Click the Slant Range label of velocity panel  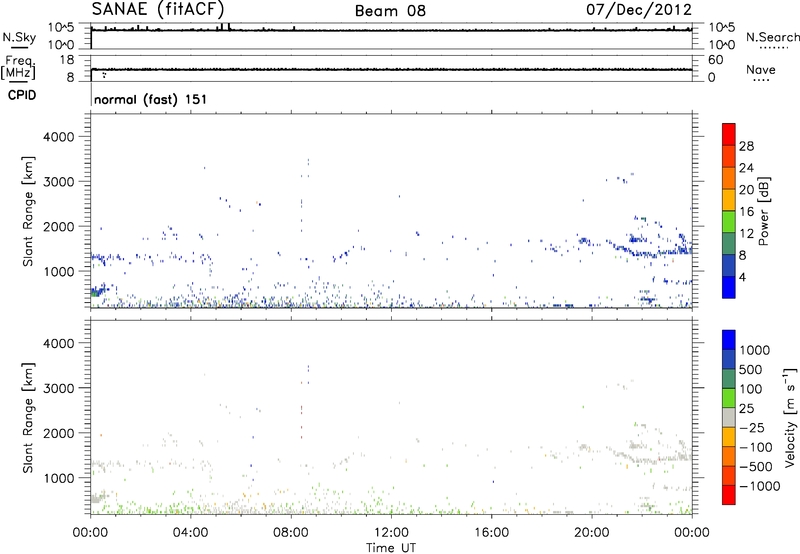pyautogui.click(x=28, y=418)
